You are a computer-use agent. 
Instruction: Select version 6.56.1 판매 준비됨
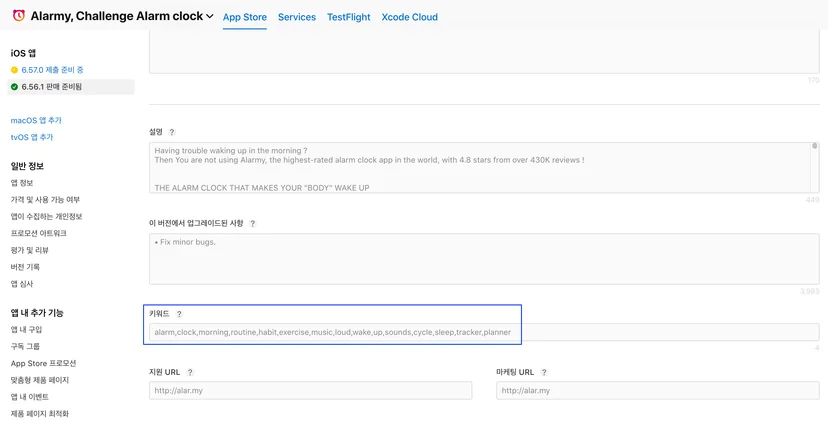tap(71, 87)
